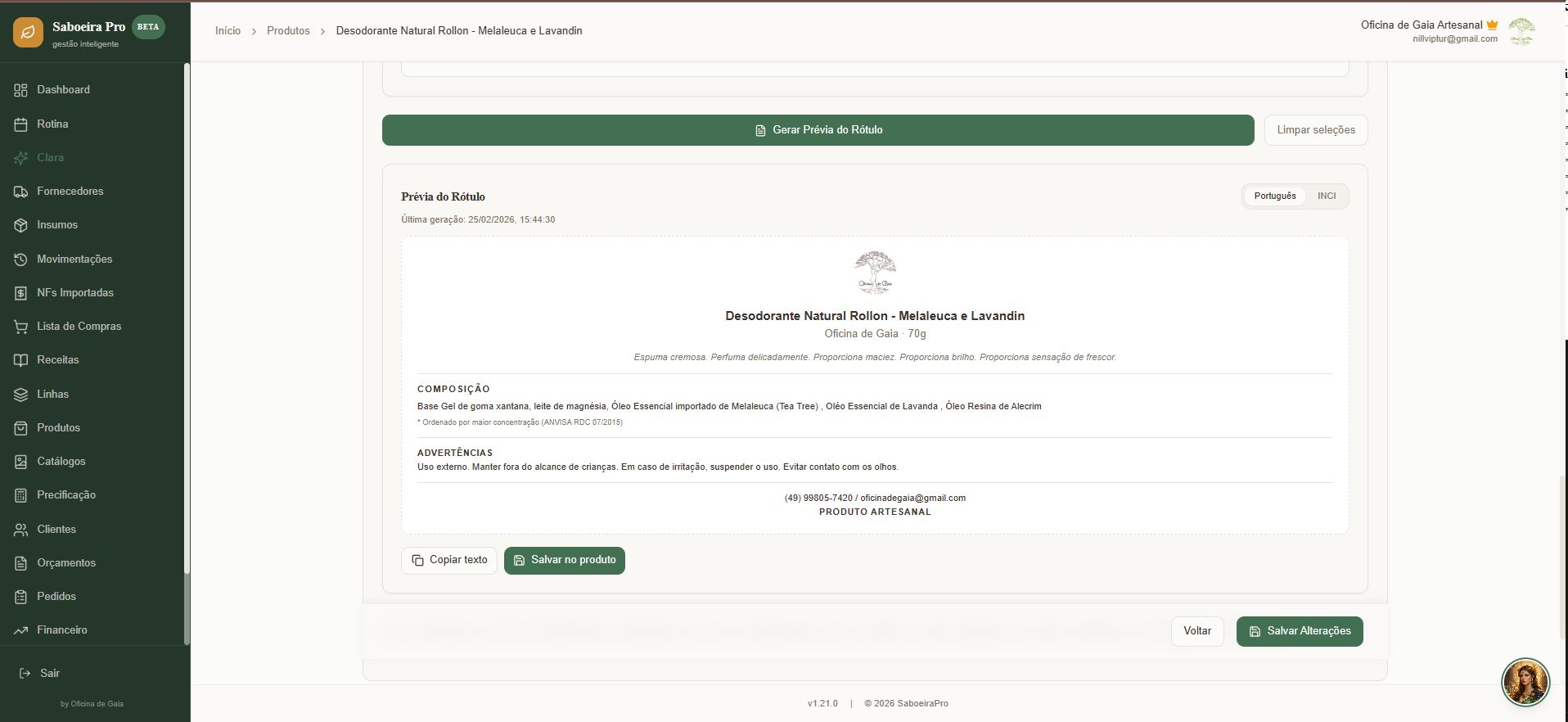
Task: Clear choices with Limpar seleções
Action: click(x=1316, y=130)
